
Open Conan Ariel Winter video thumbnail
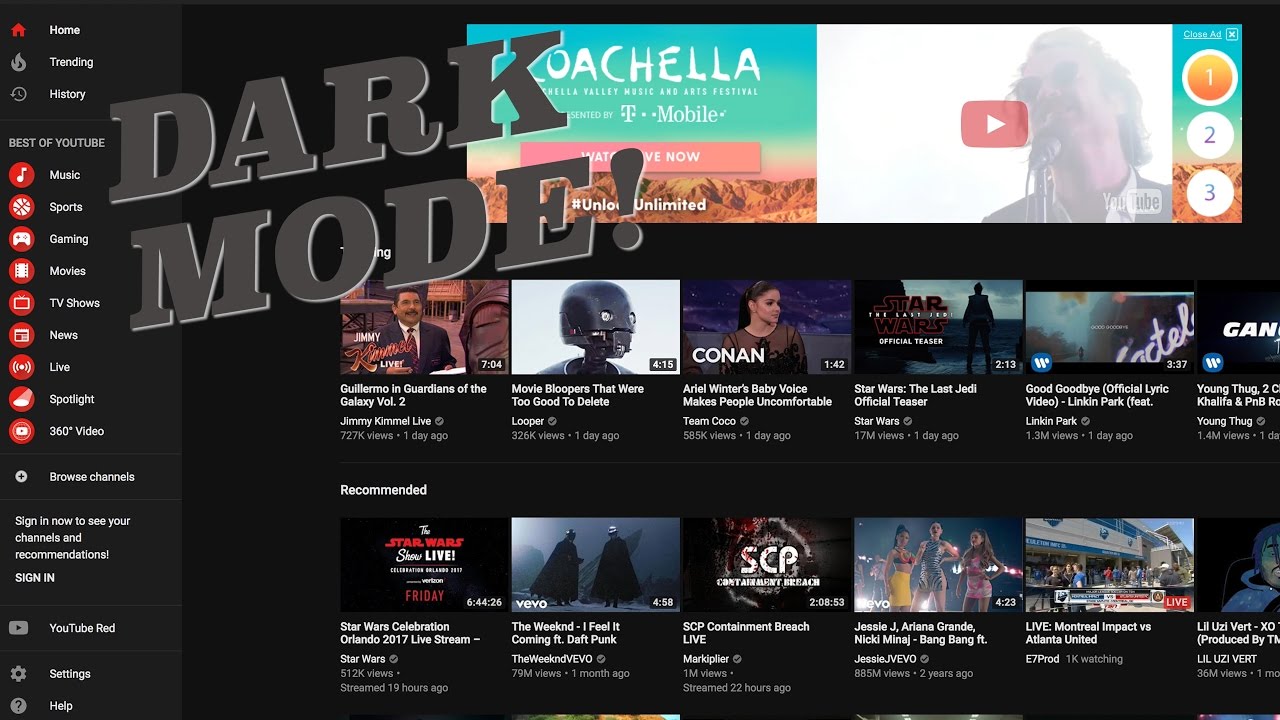[x=767, y=327]
